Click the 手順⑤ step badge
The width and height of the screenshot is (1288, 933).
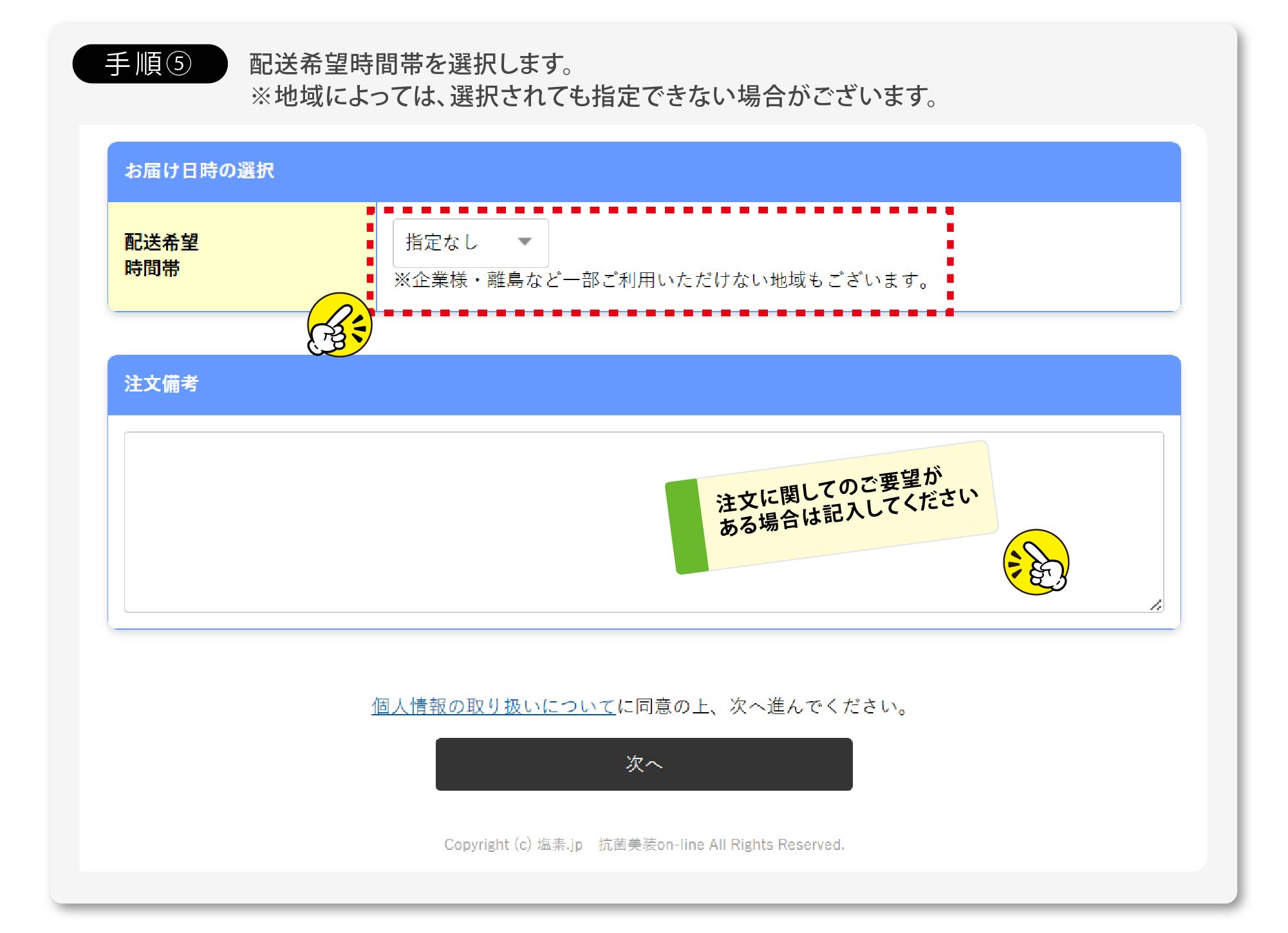pos(149,64)
